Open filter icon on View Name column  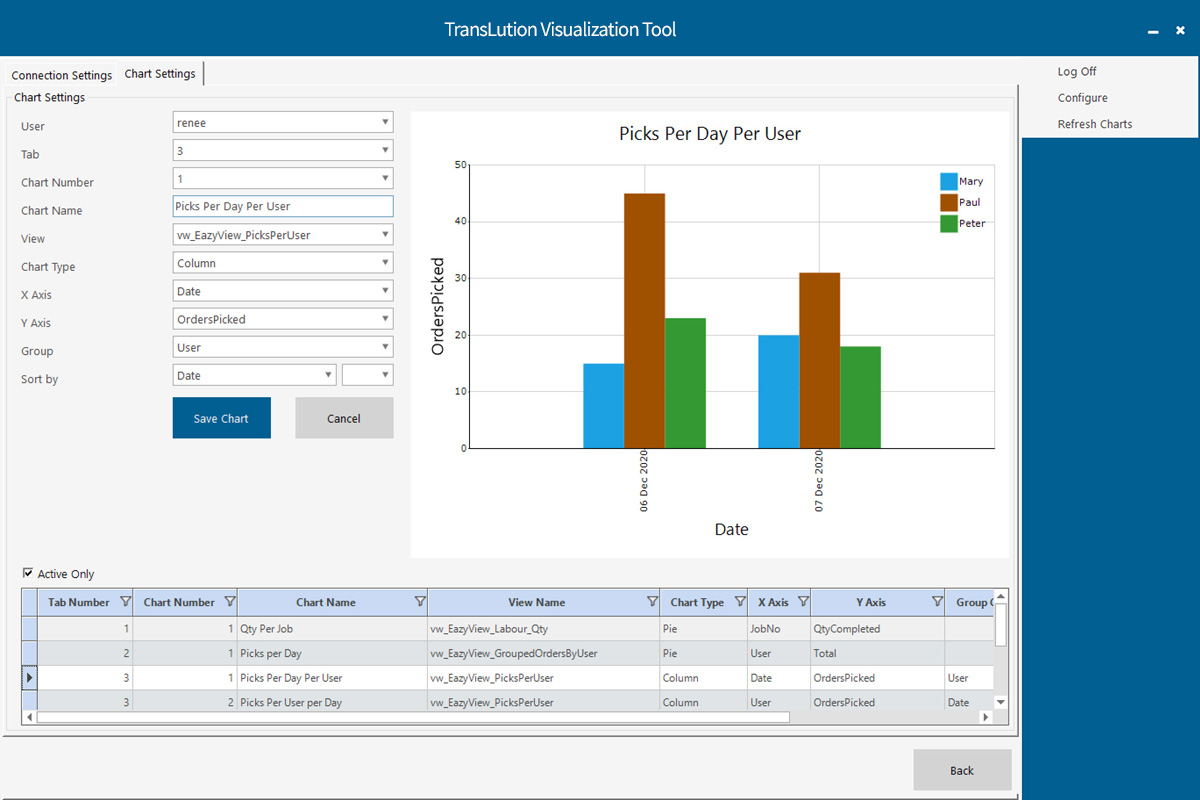pos(652,602)
